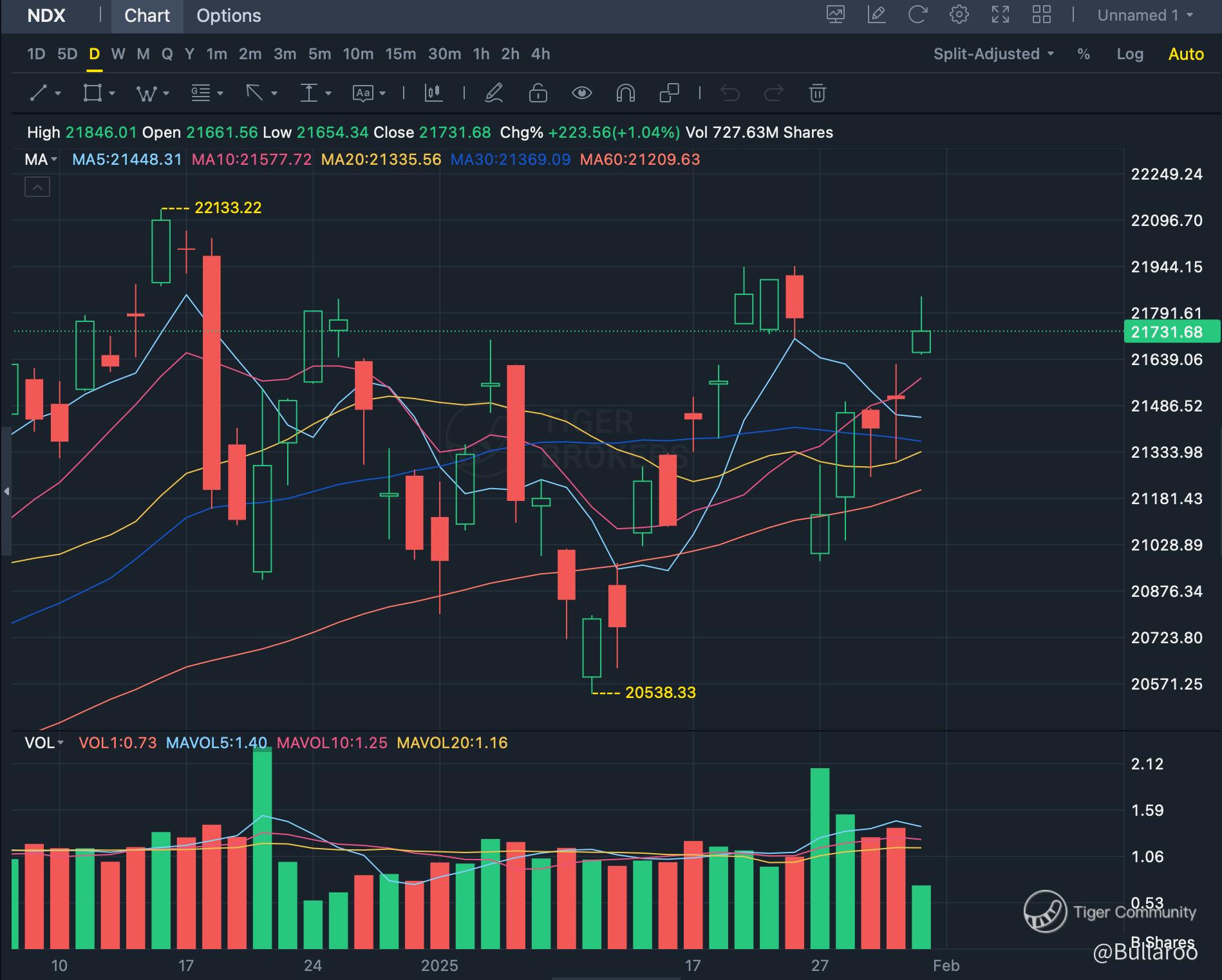Open chart settings gear icon

click(959, 15)
